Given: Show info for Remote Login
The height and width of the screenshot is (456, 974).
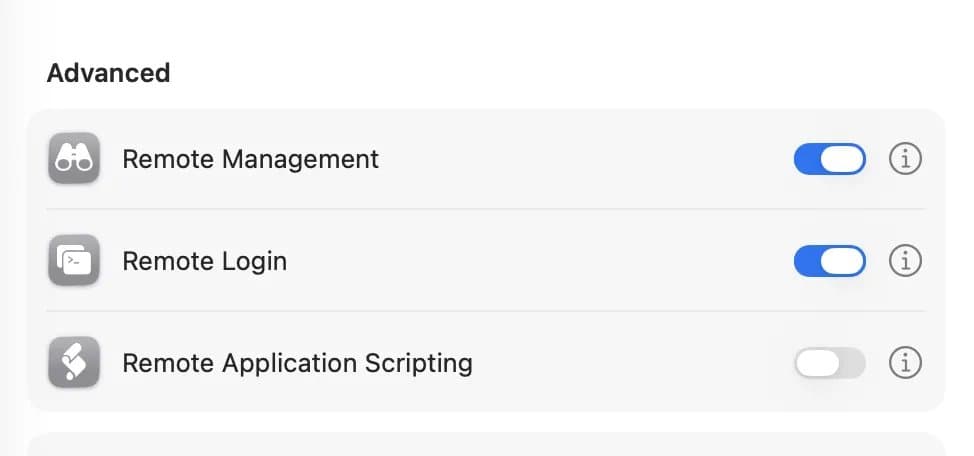Looking at the screenshot, I should tap(905, 260).
